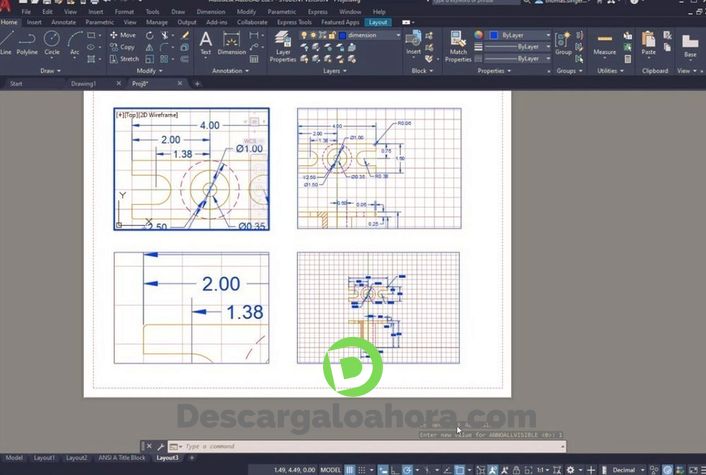This screenshot has width=706, height=475.
Task: Click the Erase tool icon
Action: coord(185,35)
